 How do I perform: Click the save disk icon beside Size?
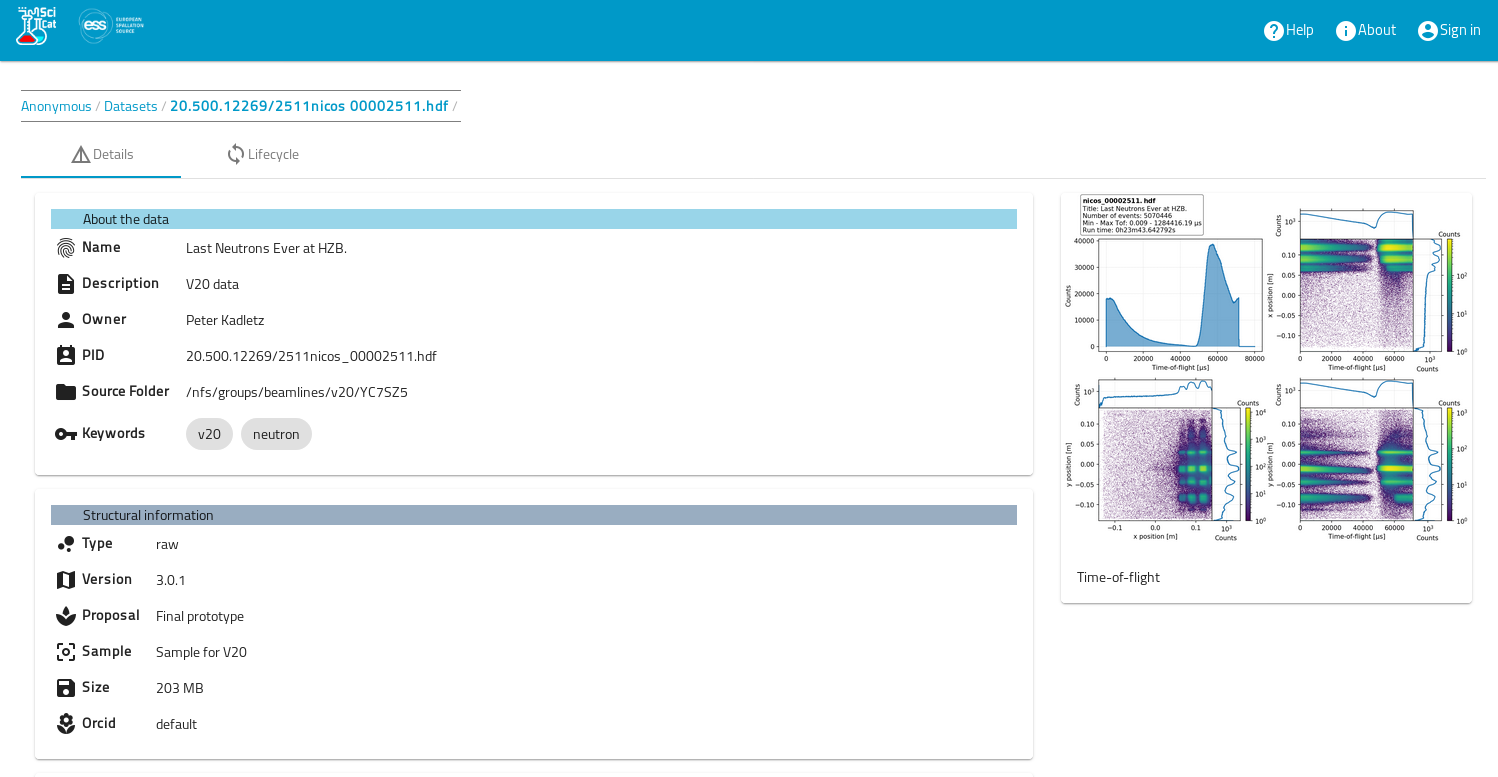[x=66, y=688]
